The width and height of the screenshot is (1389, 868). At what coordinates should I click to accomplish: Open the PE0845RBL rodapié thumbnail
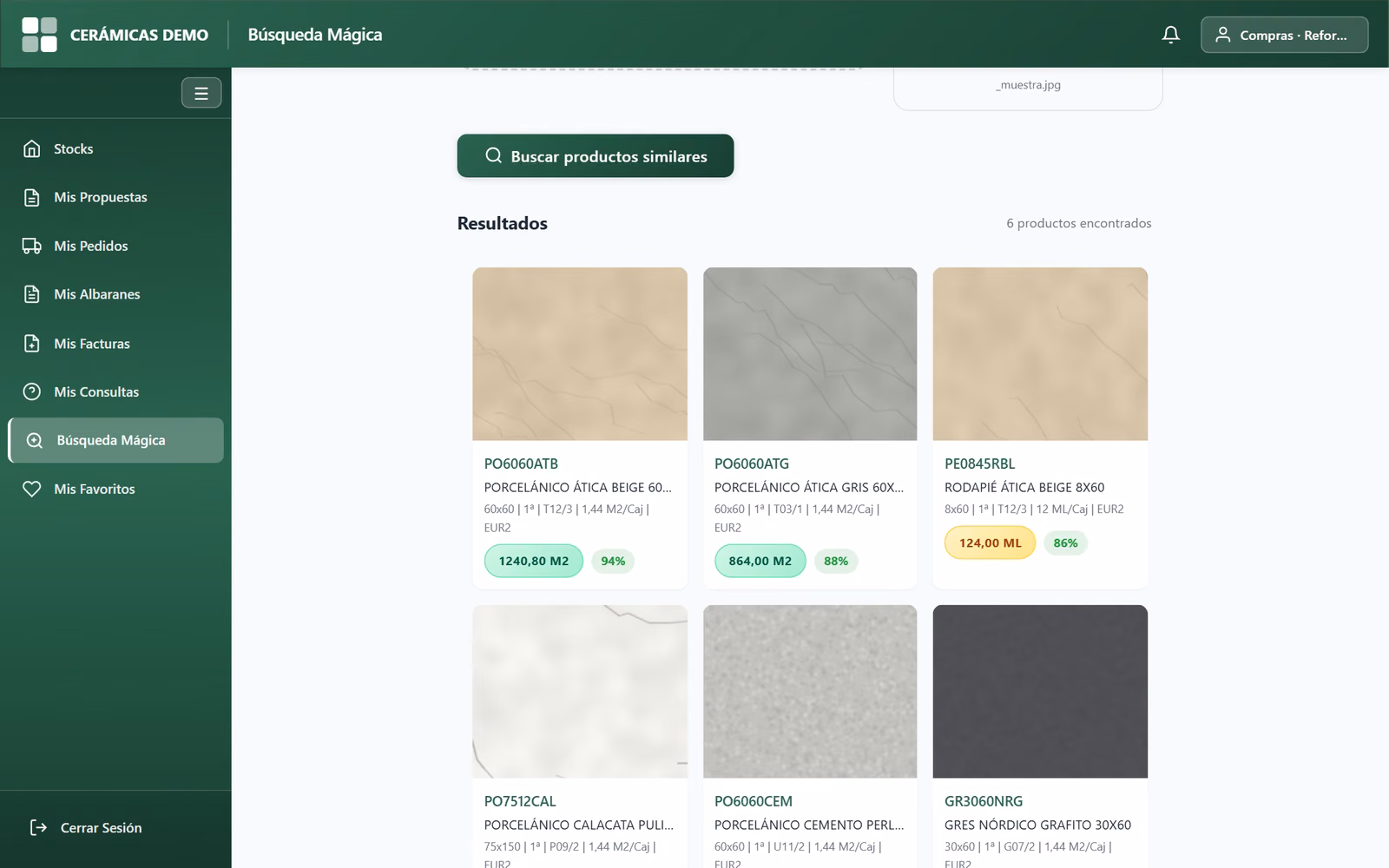tap(1040, 354)
